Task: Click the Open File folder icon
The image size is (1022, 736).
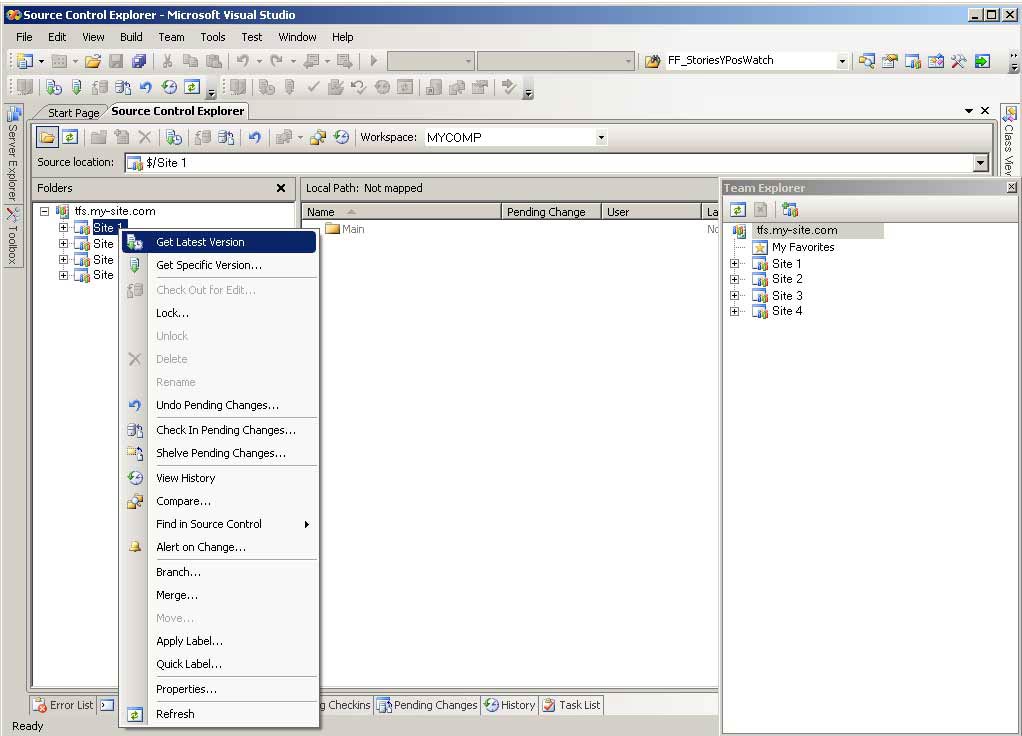Action: coord(93,61)
